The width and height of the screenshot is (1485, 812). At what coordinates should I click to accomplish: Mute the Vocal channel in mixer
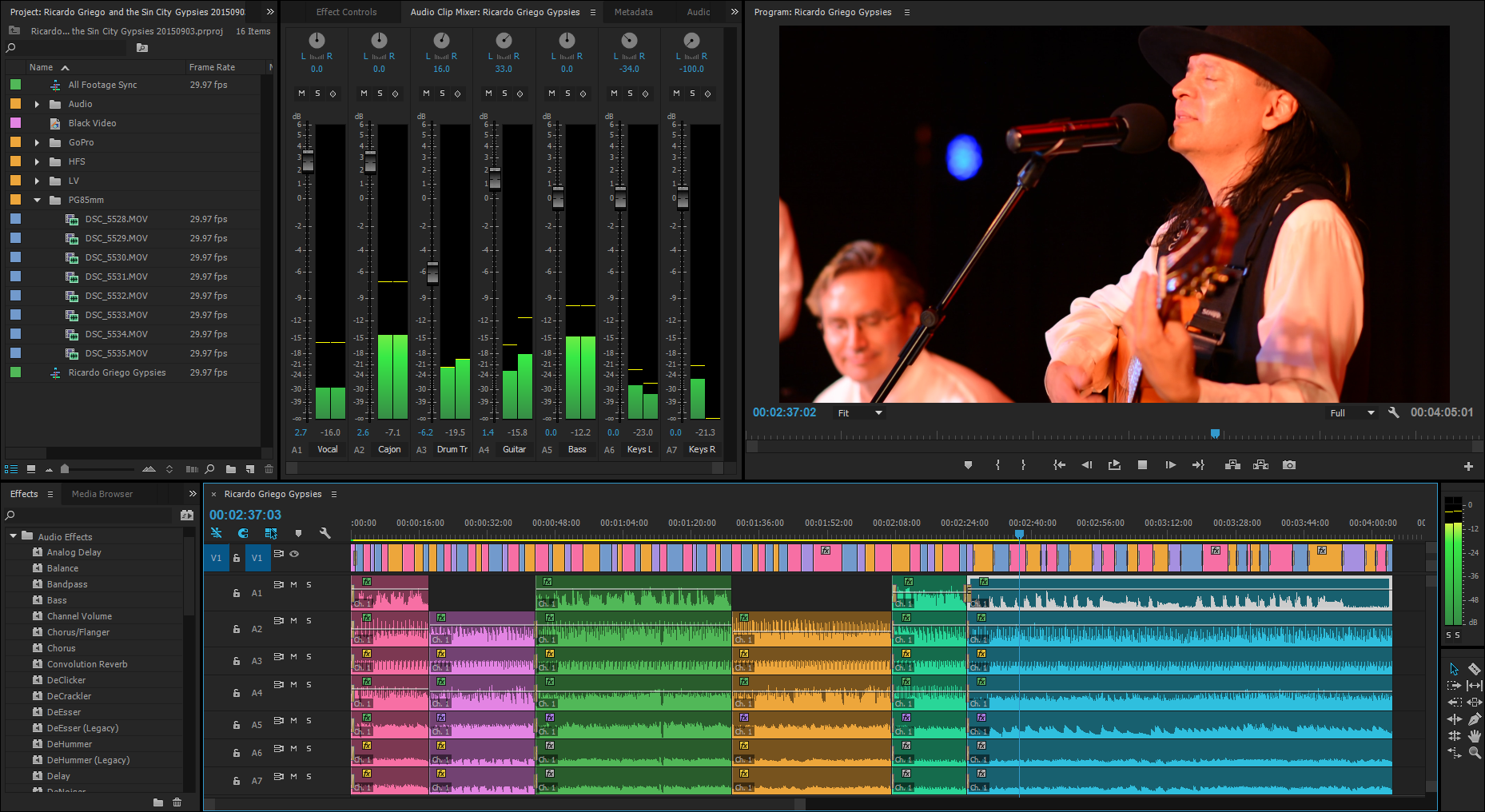pyautogui.click(x=301, y=94)
